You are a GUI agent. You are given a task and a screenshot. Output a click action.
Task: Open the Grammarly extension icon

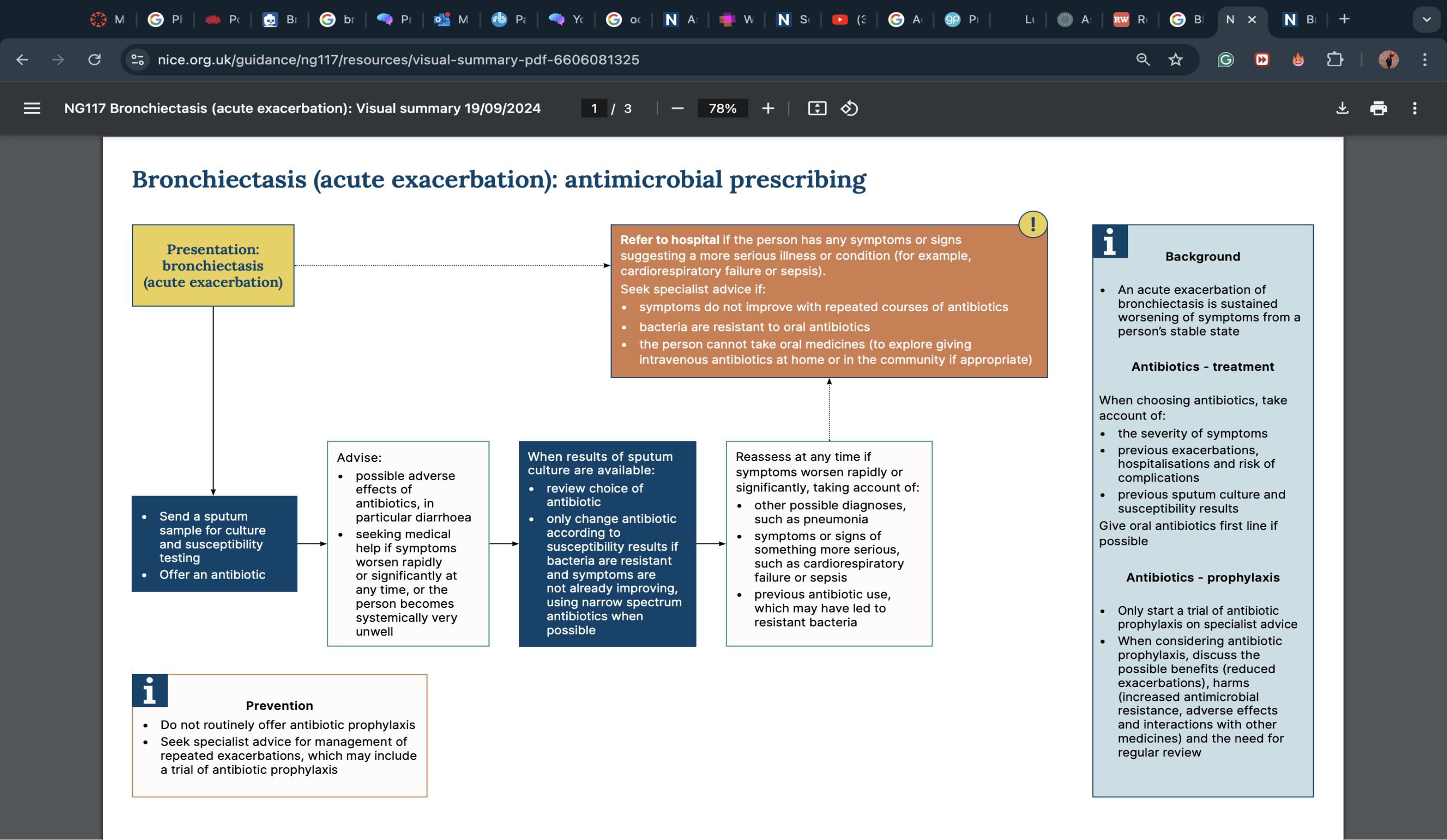(x=1225, y=60)
